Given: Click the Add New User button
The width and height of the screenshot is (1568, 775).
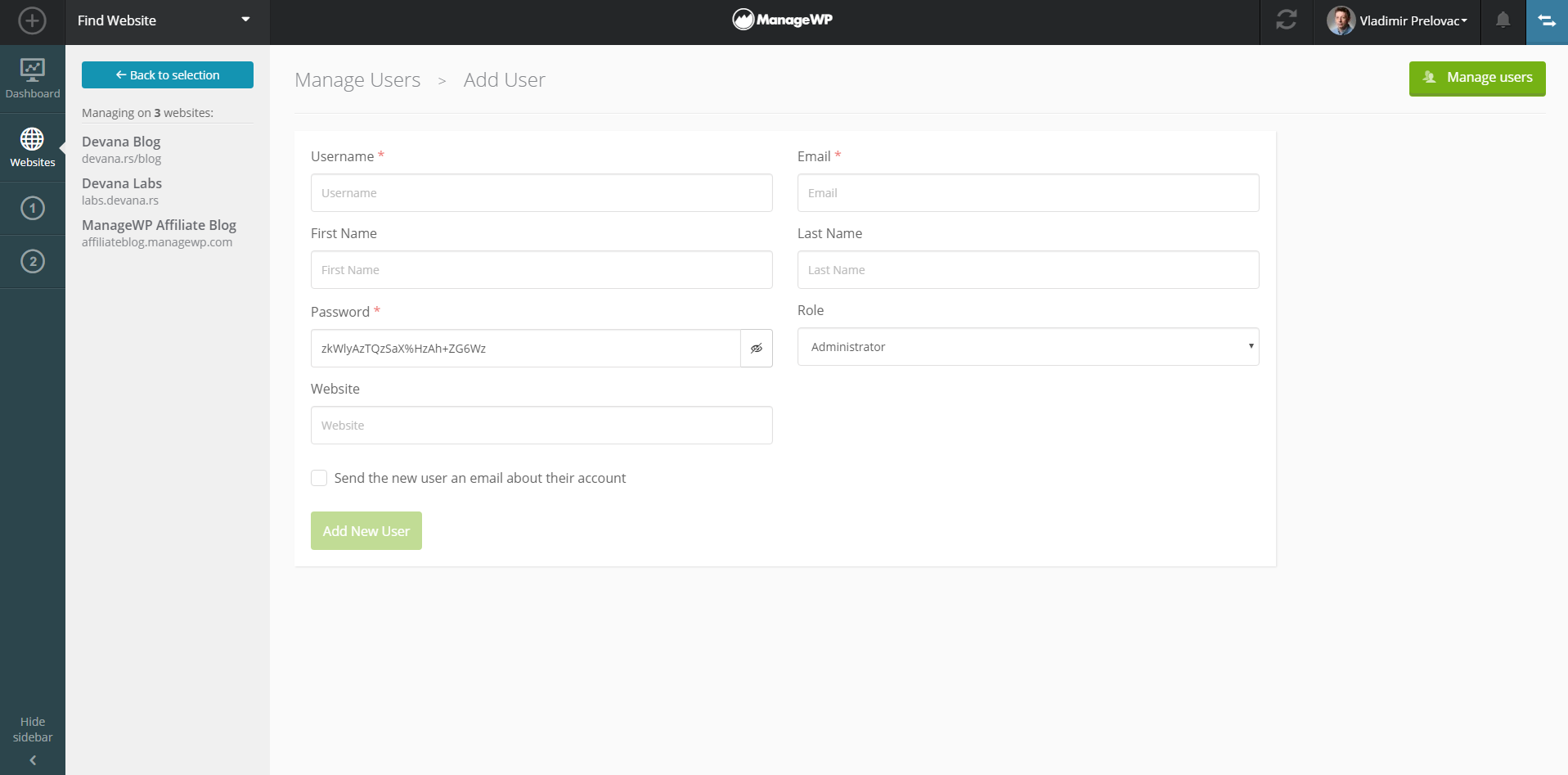Looking at the screenshot, I should (x=366, y=531).
